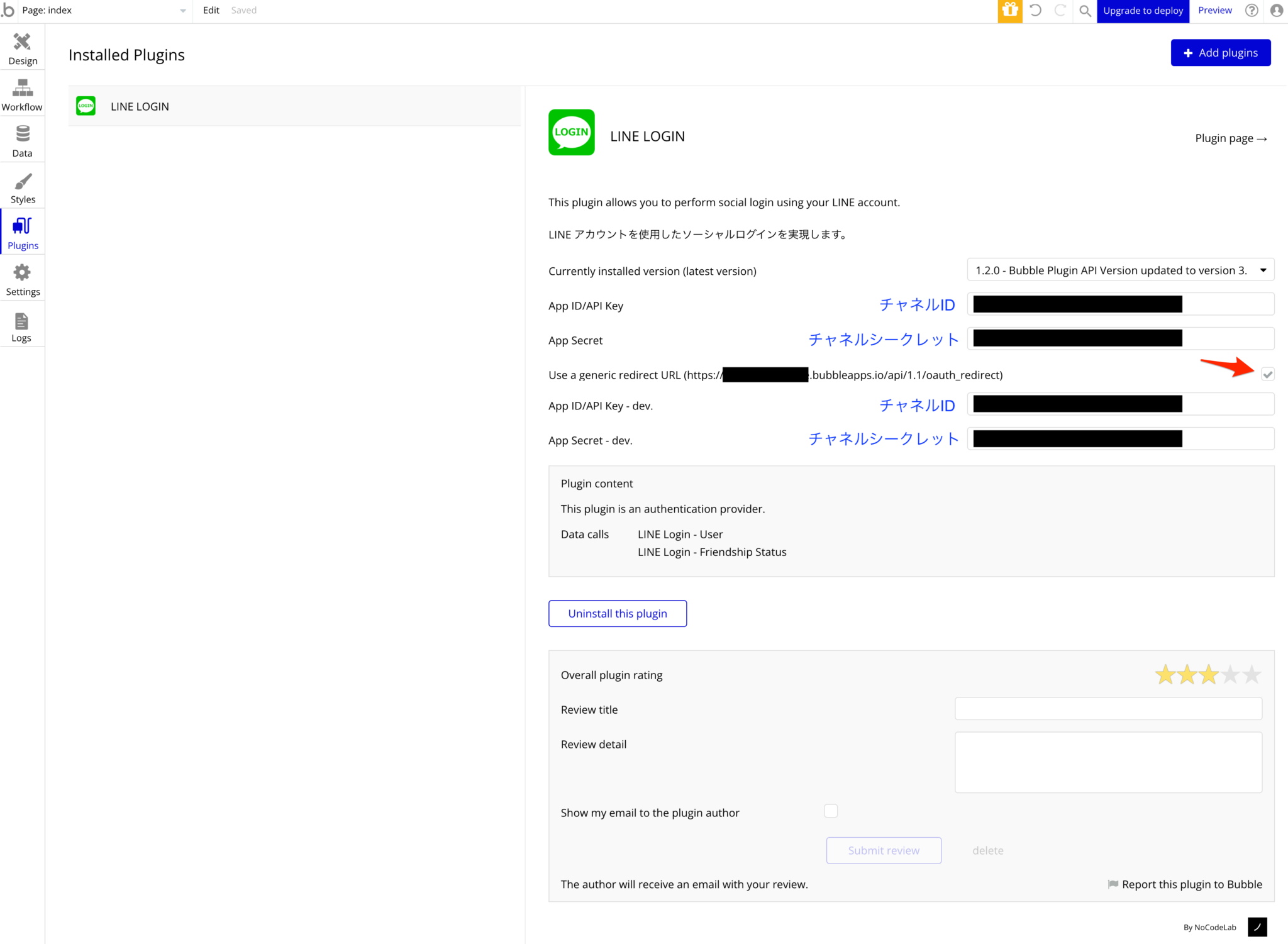Rate the plugin five stars
Viewport: 1288px width, 944px height.
point(1253,674)
